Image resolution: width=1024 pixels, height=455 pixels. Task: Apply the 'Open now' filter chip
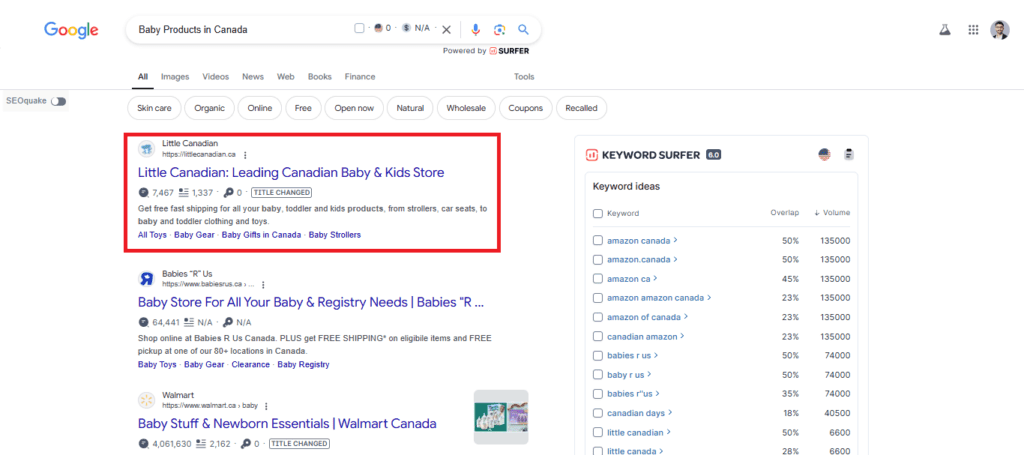[x=354, y=108]
